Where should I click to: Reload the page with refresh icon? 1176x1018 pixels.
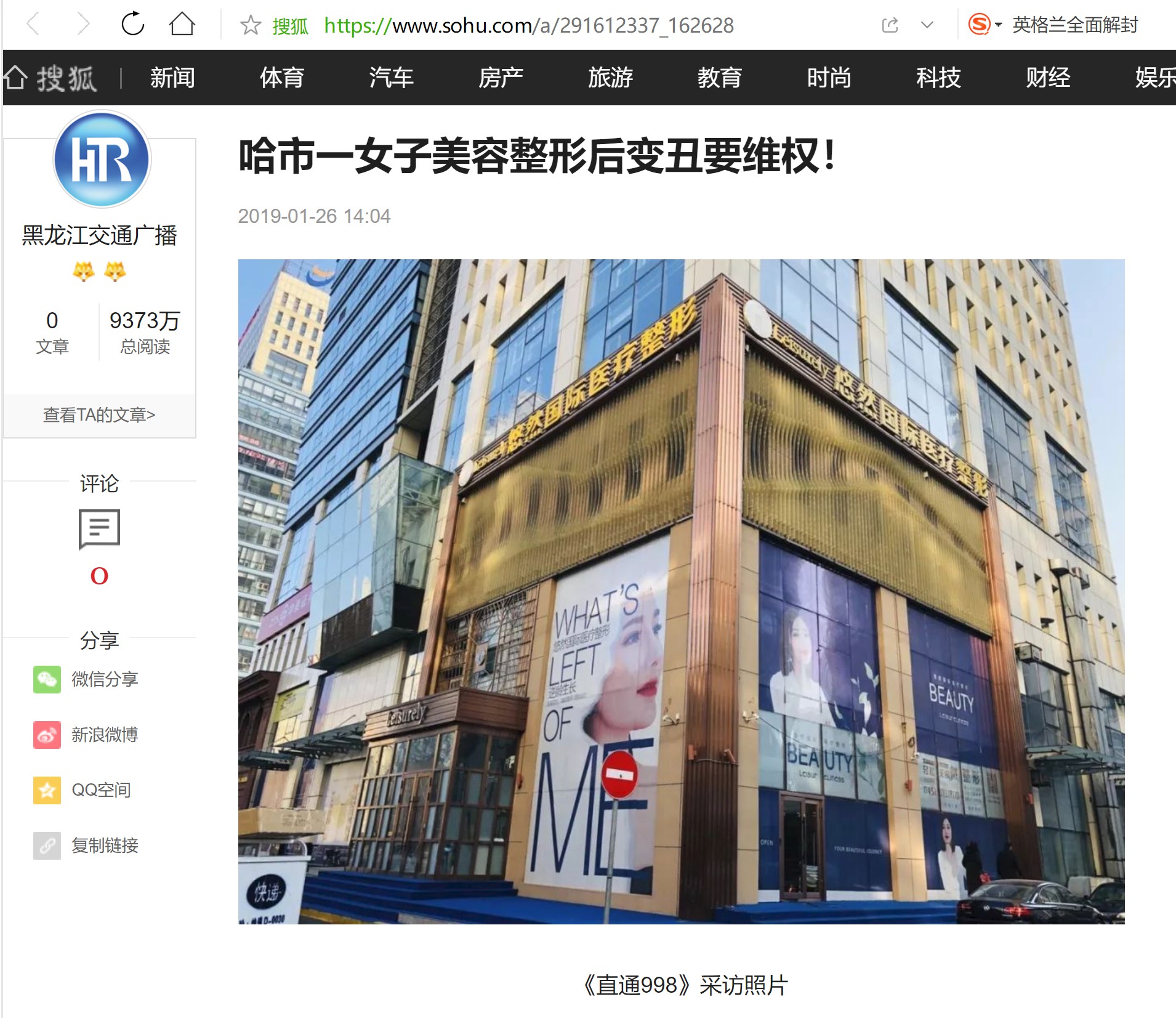tap(132, 24)
